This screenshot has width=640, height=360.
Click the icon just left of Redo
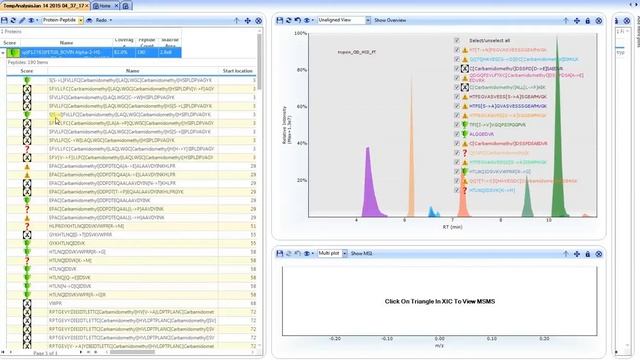click(89, 20)
